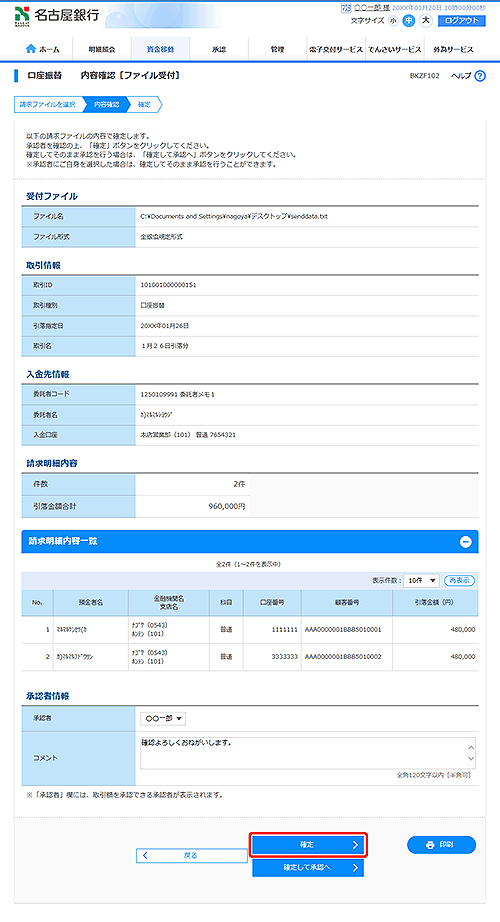Open help via question mark icon
This screenshot has height=922, width=500.
(x=479, y=75)
